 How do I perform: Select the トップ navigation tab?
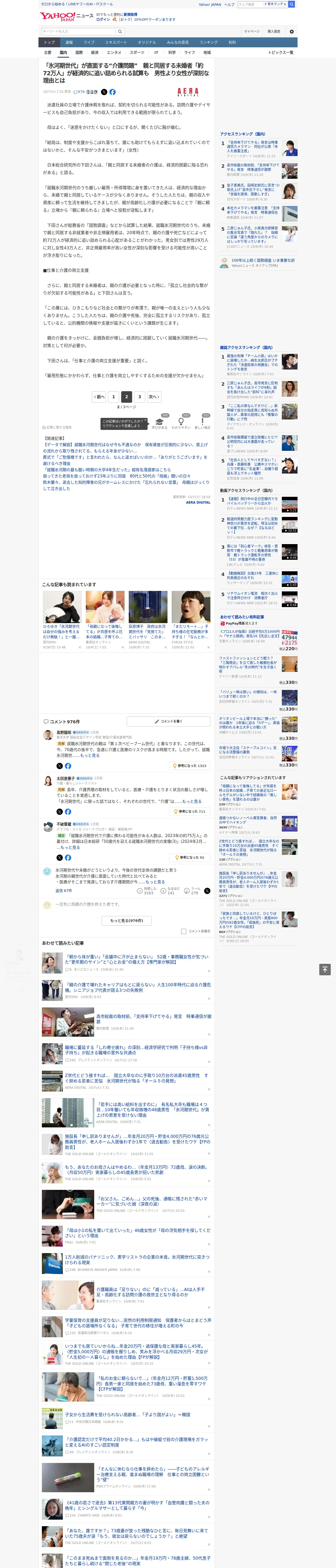pos(49,43)
